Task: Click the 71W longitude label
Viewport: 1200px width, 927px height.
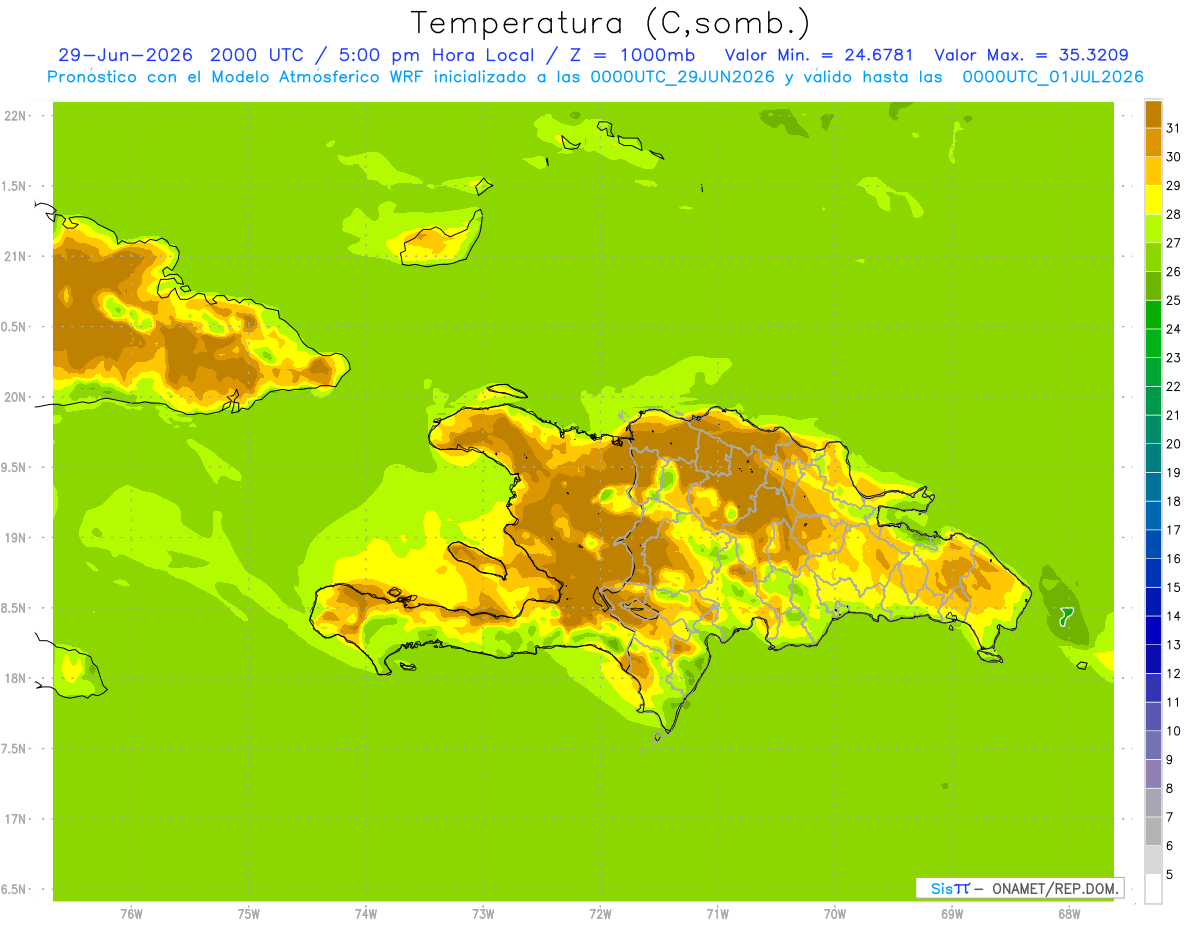Action: coord(717,914)
